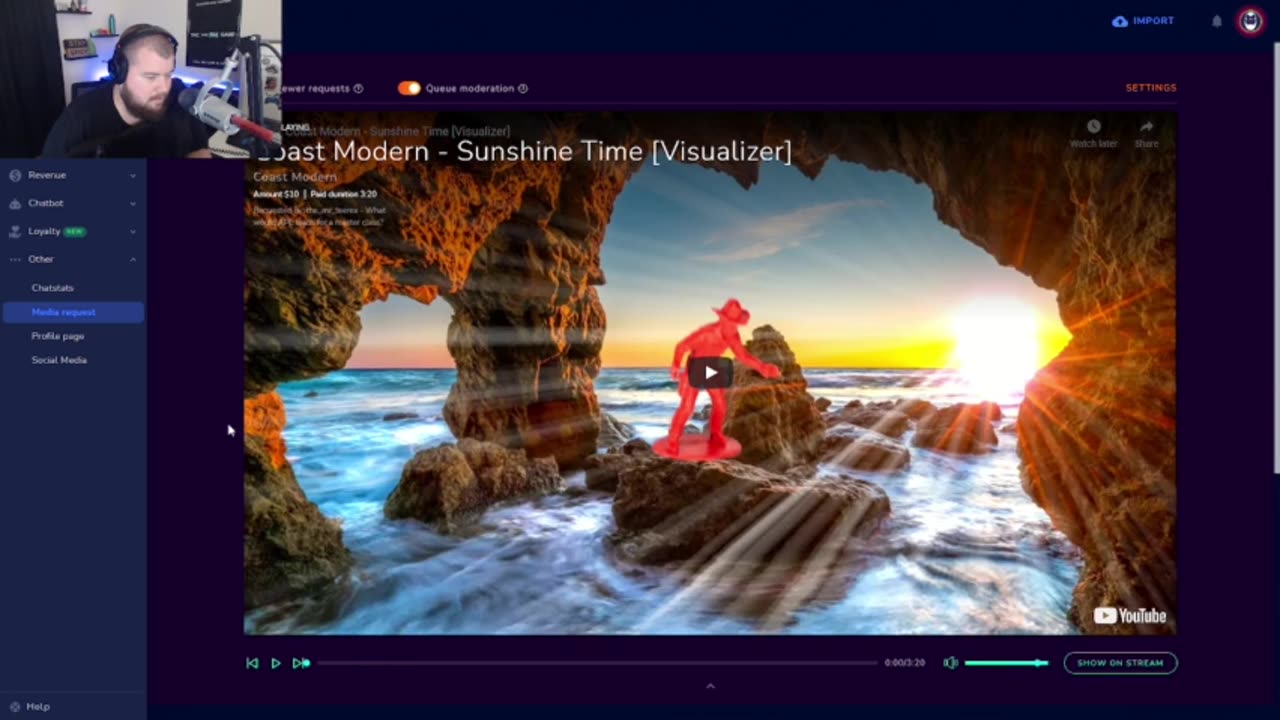The image size is (1280, 720).
Task: Open the Help link
Action: [38, 706]
